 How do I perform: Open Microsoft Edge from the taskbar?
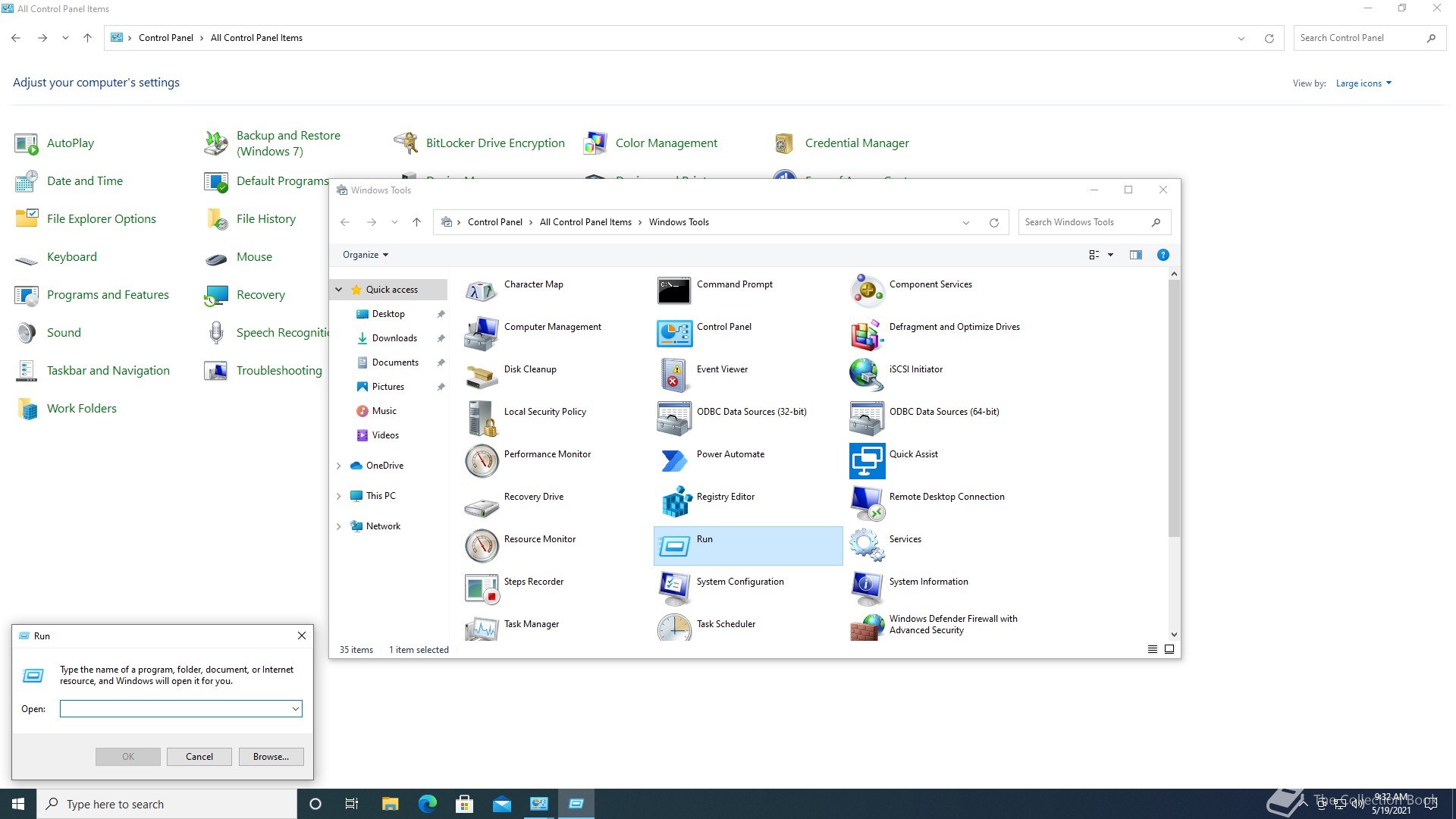tap(428, 804)
